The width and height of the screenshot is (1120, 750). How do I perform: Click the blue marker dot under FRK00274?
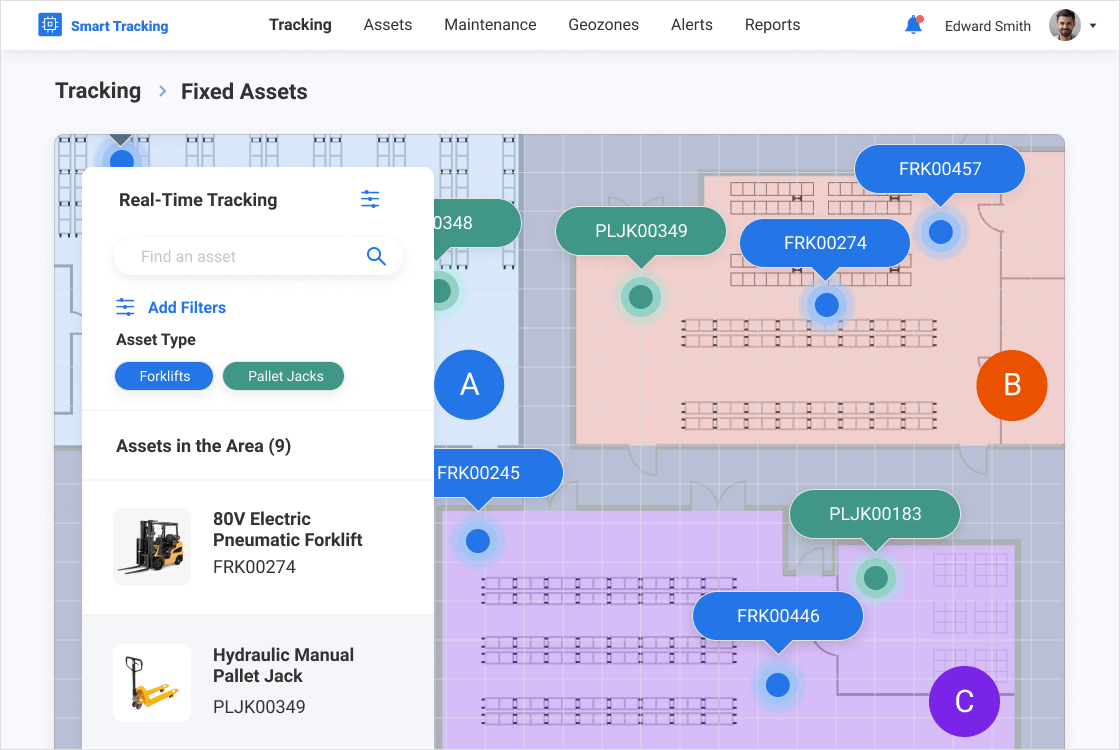click(x=826, y=305)
